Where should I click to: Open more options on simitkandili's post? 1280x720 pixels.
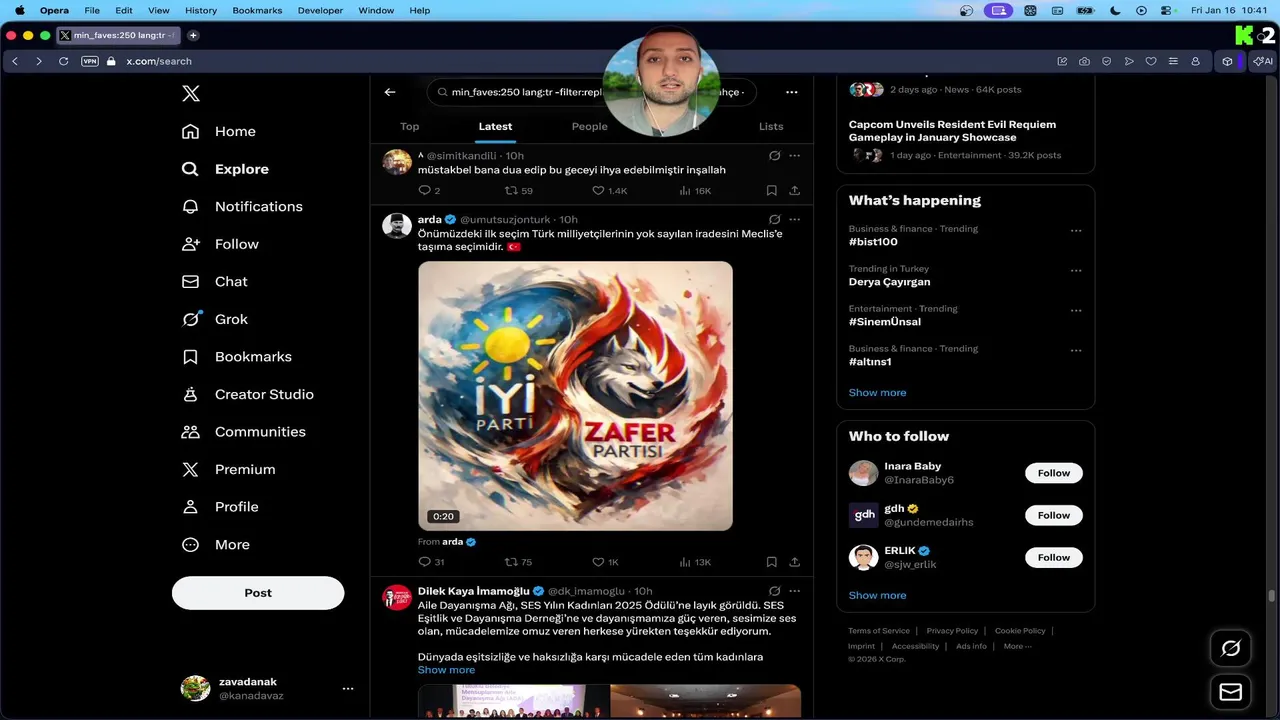(x=794, y=156)
